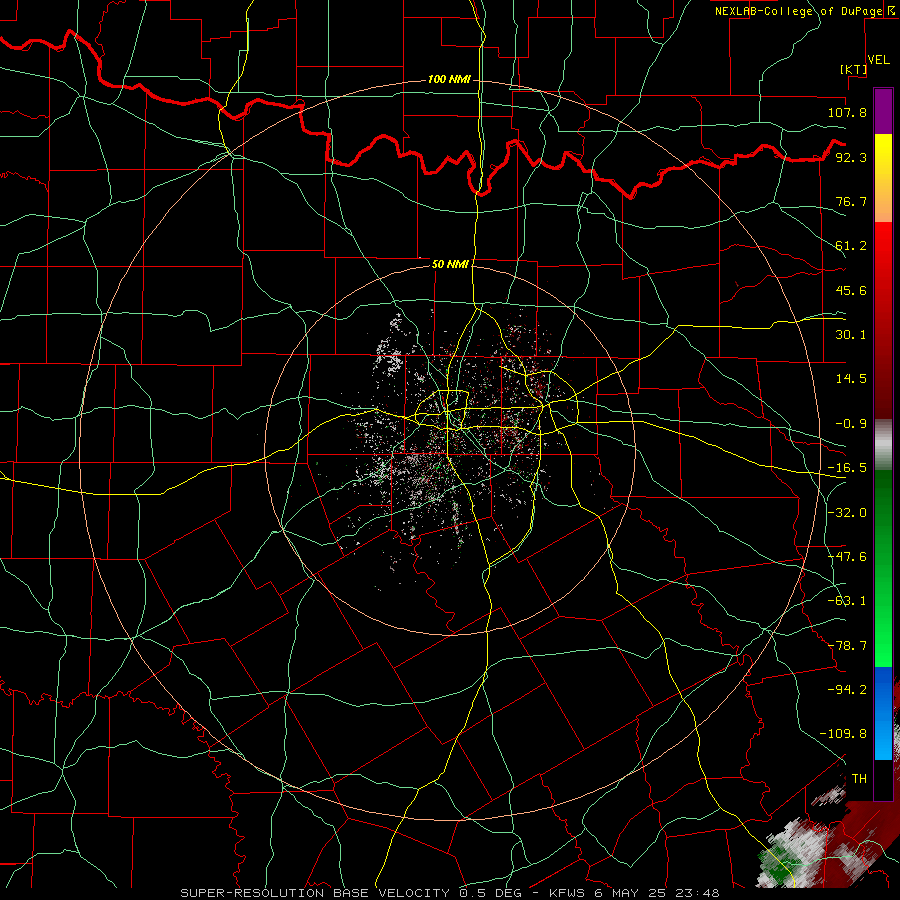Click the -63.1 velocity scale value
The height and width of the screenshot is (900, 900).
(847, 601)
